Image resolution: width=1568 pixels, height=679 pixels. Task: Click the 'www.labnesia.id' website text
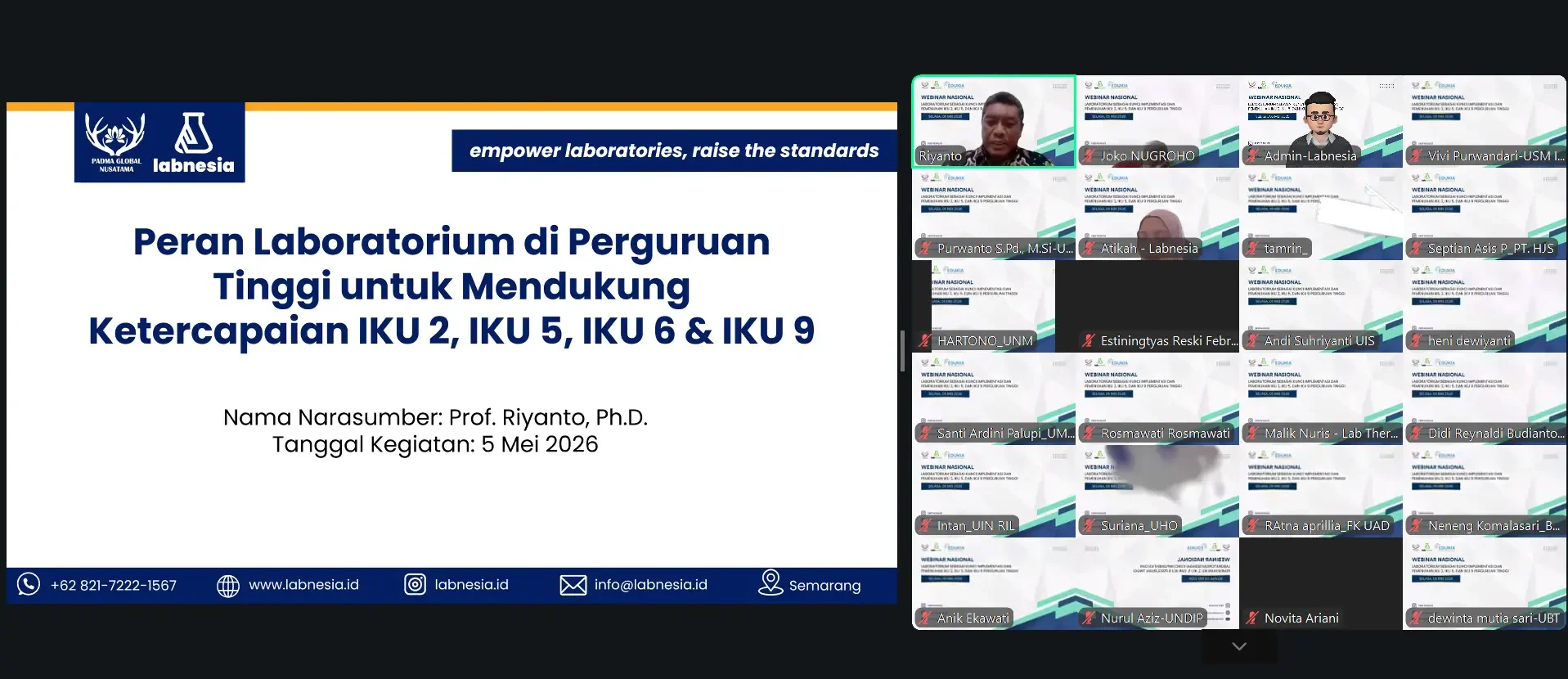pos(303,585)
